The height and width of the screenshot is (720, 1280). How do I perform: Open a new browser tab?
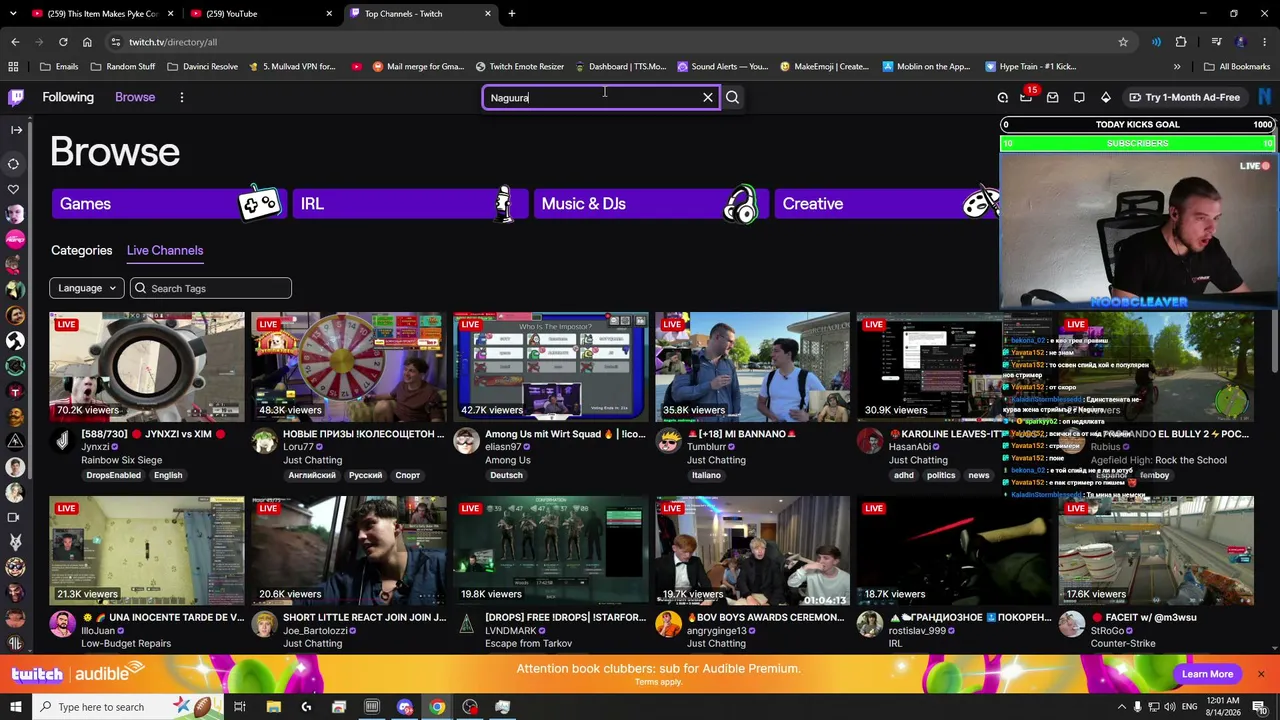512,14
